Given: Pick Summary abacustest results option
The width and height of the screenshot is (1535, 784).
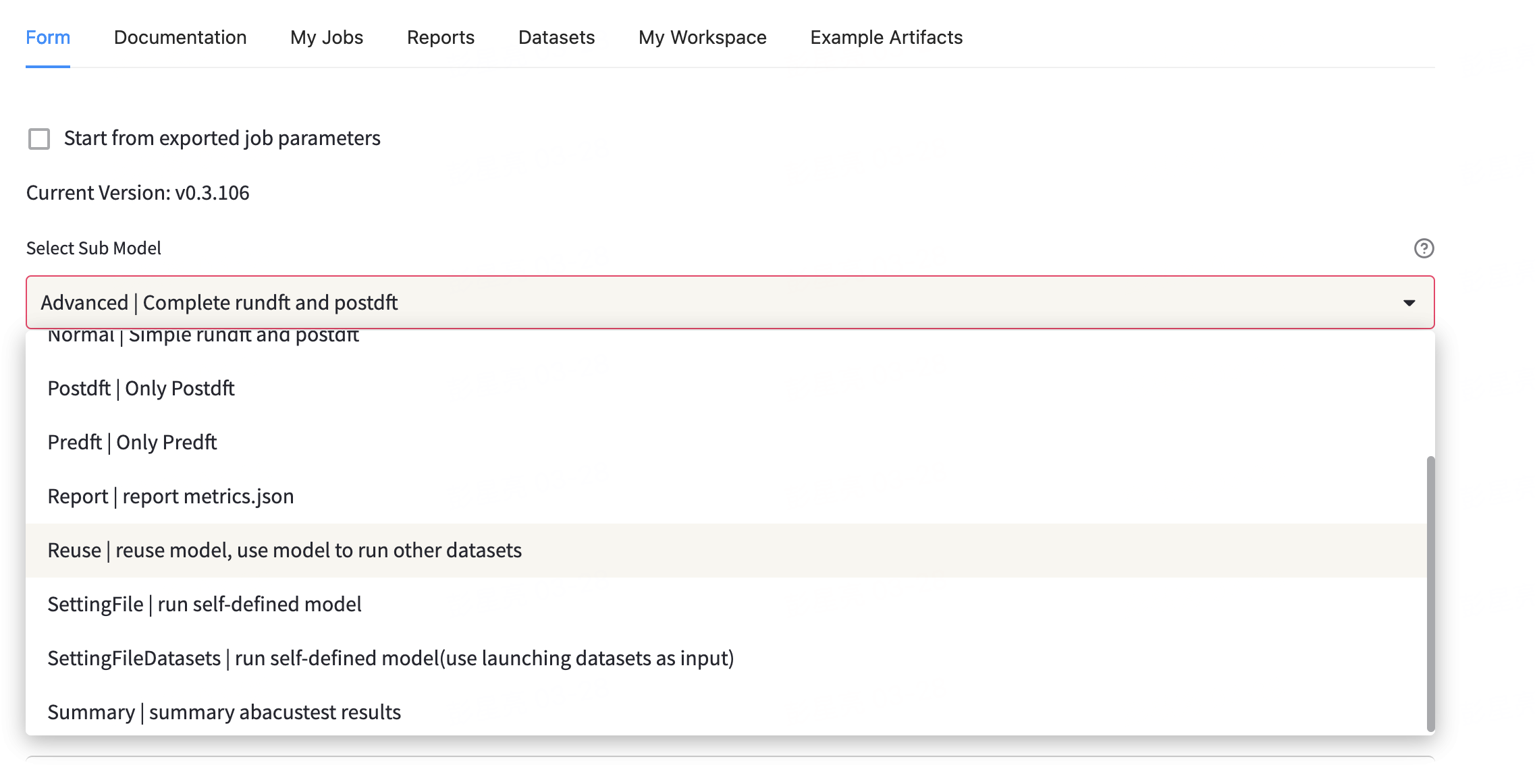Looking at the screenshot, I should coord(224,712).
